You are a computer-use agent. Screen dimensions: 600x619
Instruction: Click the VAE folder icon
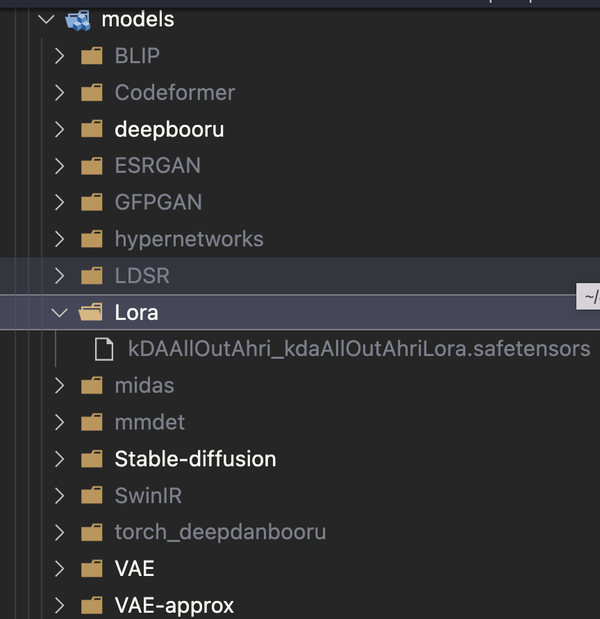click(x=92, y=569)
